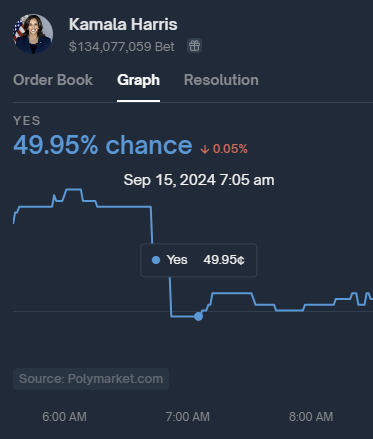Image resolution: width=373 pixels, height=439 pixels.
Task: Click the 8:00 AM axis label
Action: (x=311, y=417)
